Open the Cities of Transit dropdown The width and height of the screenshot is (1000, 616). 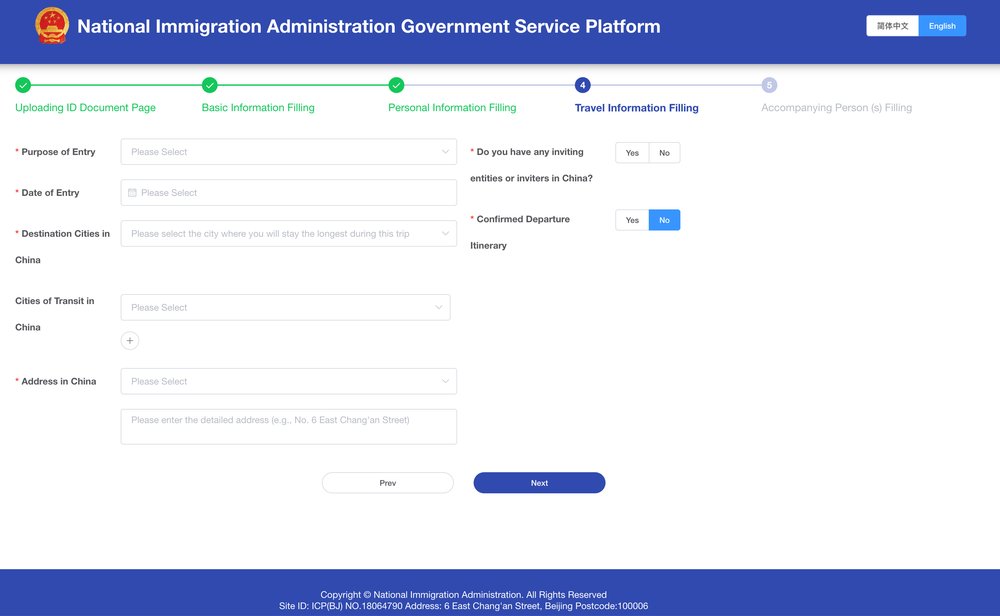pyautogui.click(x=285, y=308)
